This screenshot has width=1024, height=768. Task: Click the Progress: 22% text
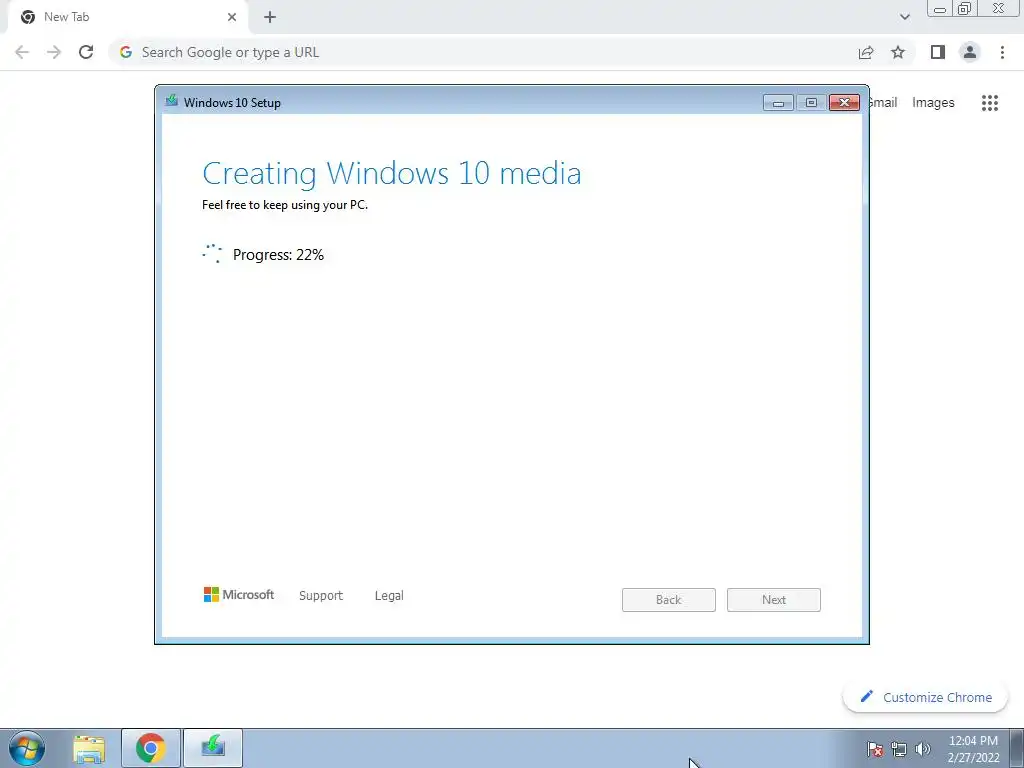pos(278,255)
